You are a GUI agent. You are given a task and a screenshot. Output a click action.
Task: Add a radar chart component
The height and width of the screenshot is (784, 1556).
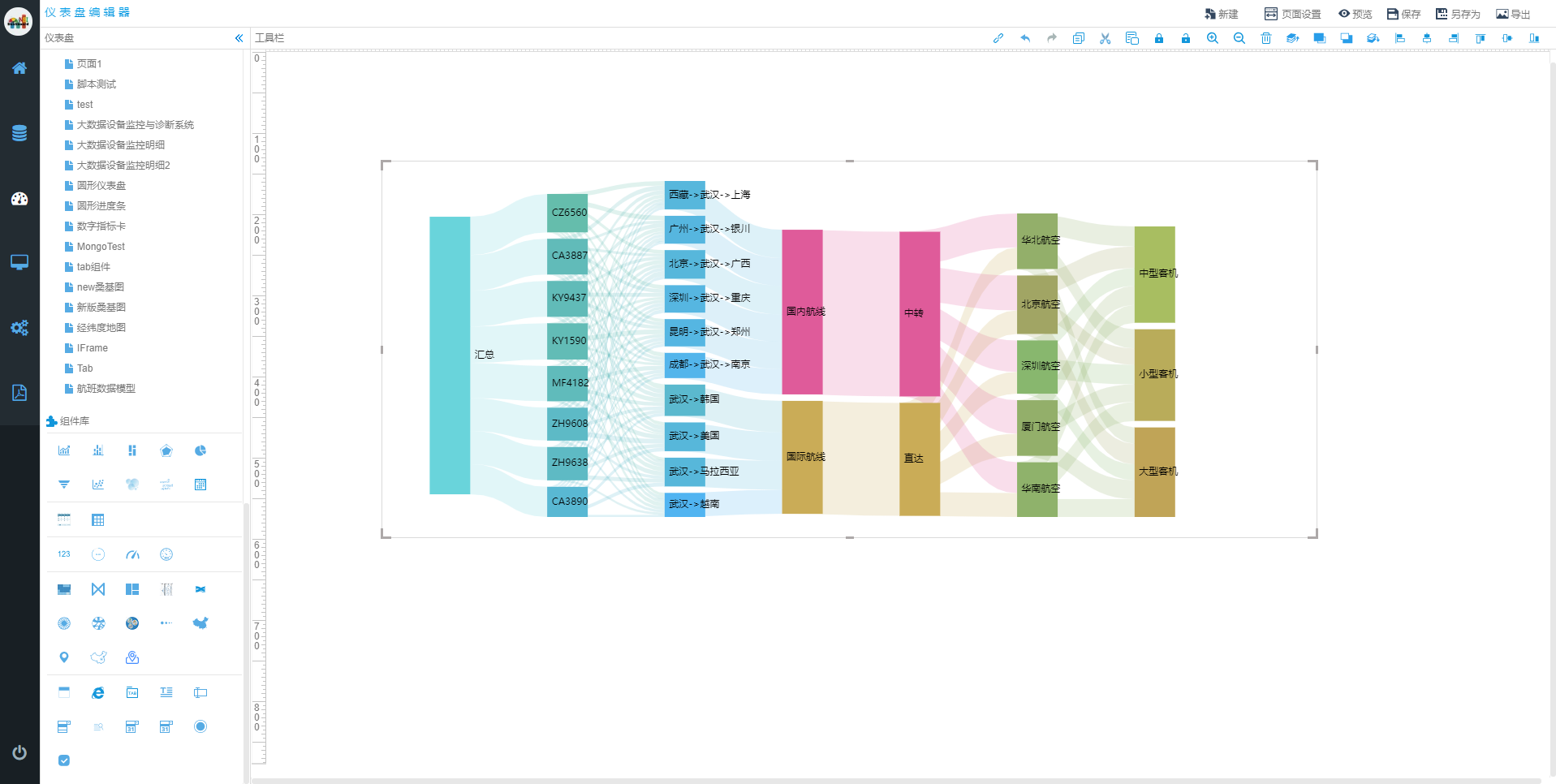(x=166, y=450)
